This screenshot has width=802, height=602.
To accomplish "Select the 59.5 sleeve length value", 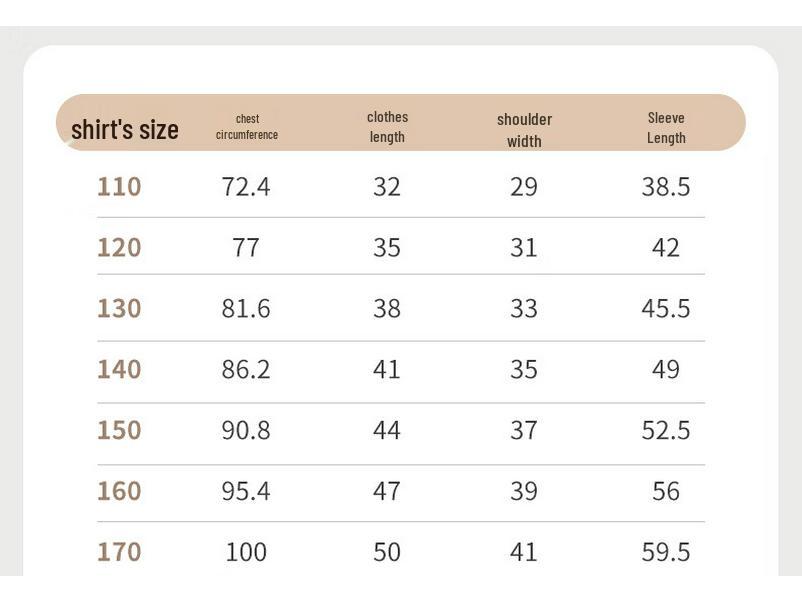I will point(666,552).
